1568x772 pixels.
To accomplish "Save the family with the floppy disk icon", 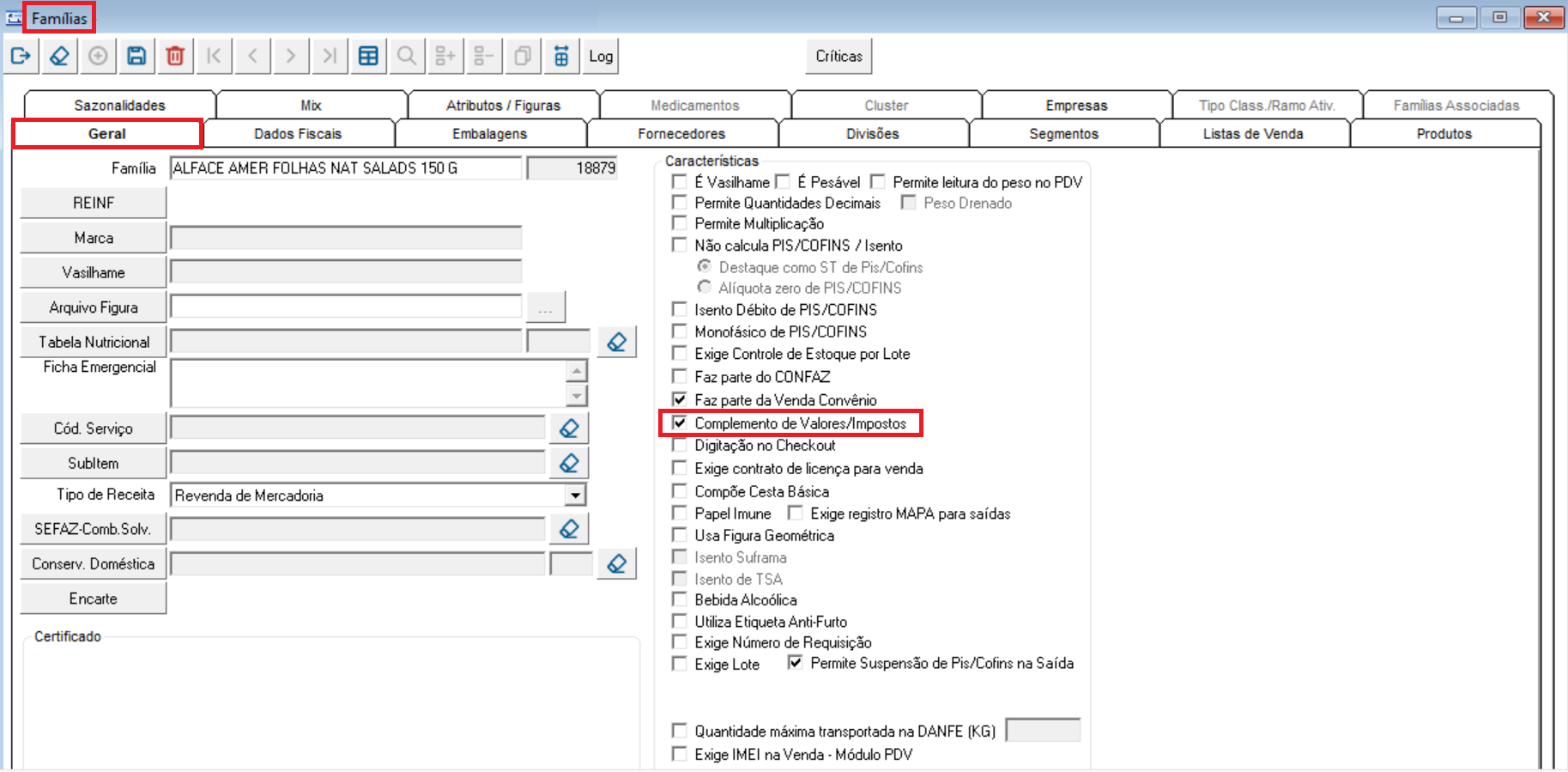I will [x=136, y=57].
